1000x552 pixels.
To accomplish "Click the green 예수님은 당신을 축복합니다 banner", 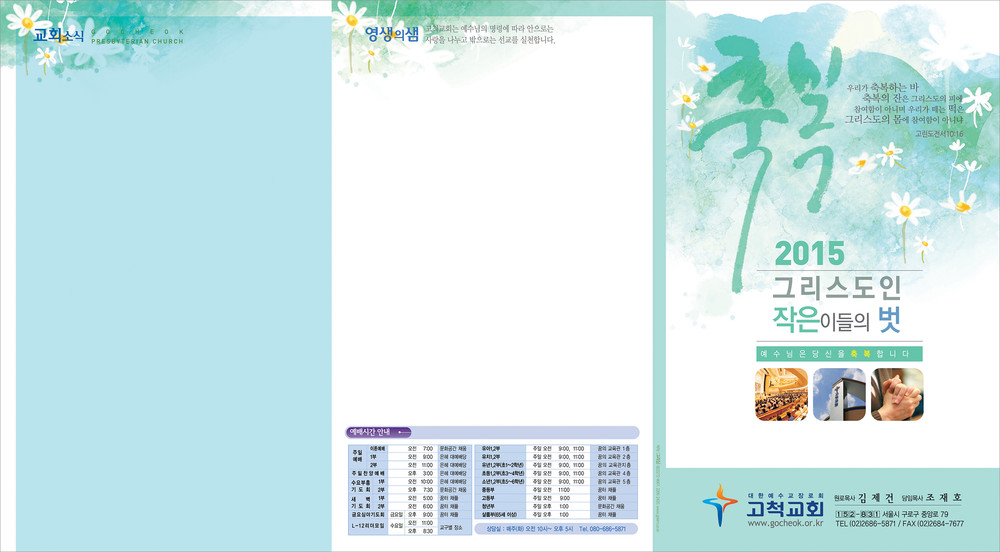I will (825, 354).
